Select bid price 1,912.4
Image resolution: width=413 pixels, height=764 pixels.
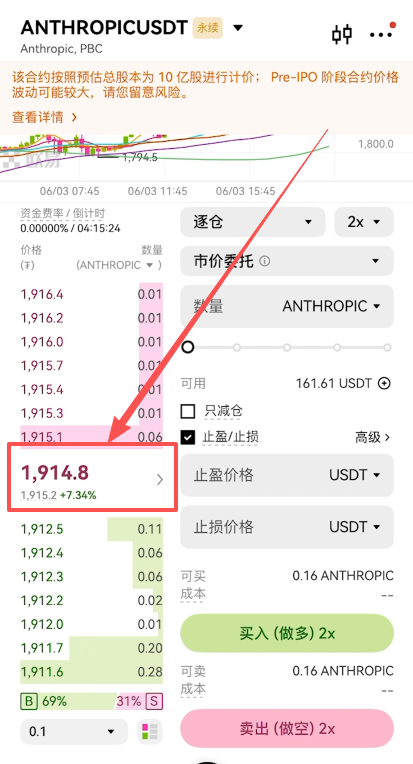(x=42, y=553)
